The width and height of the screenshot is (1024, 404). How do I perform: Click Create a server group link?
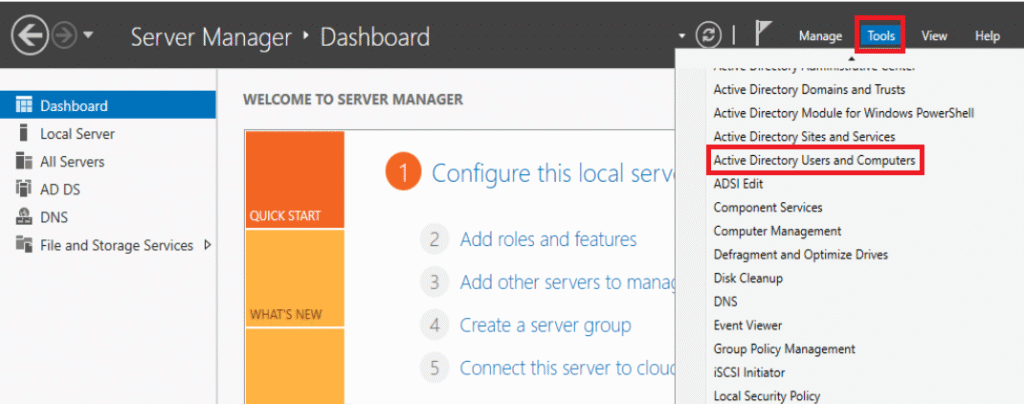point(545,325)
